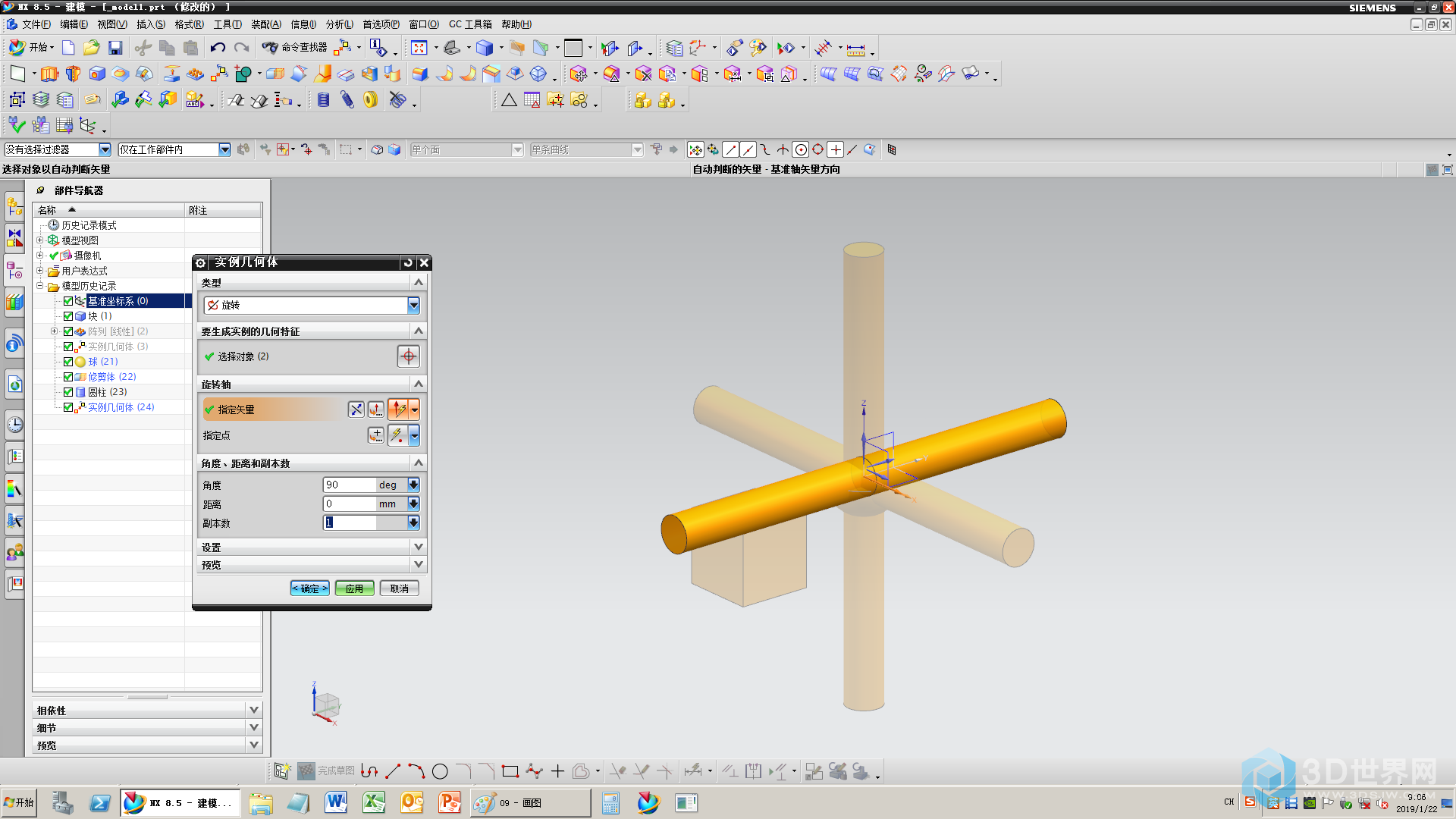Expand the 模型视图 tree node
Viewport: 1456px width, 819px height.
[x=40, y=240]
